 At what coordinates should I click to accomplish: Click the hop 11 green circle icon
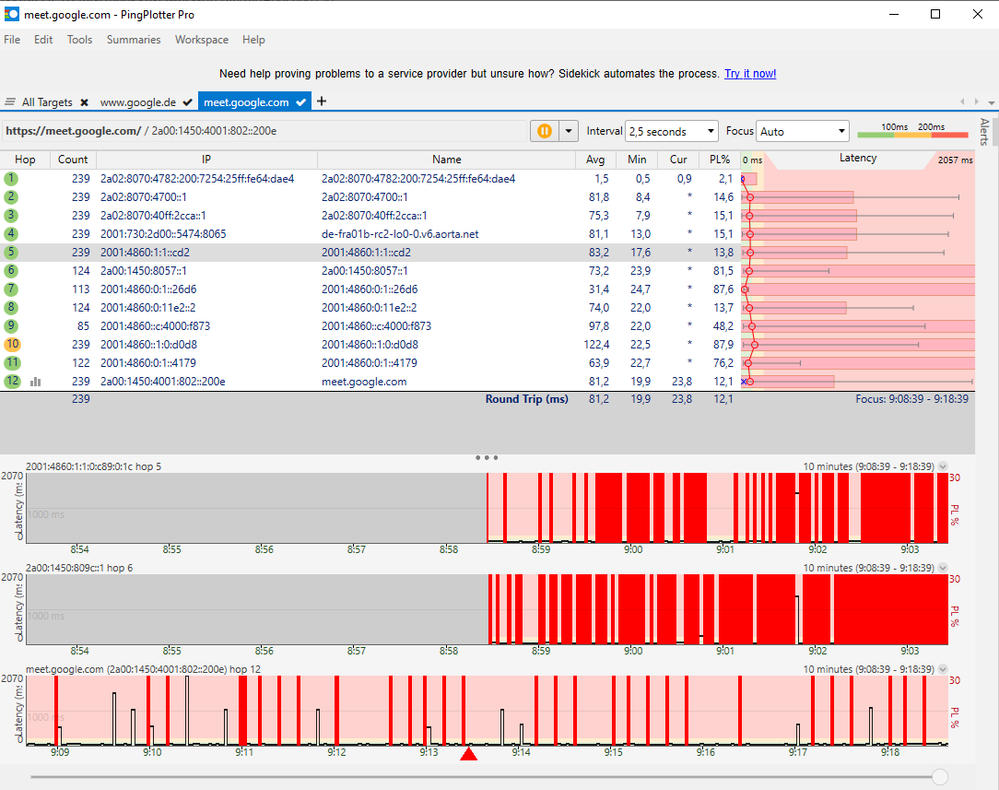coord(12,363)
